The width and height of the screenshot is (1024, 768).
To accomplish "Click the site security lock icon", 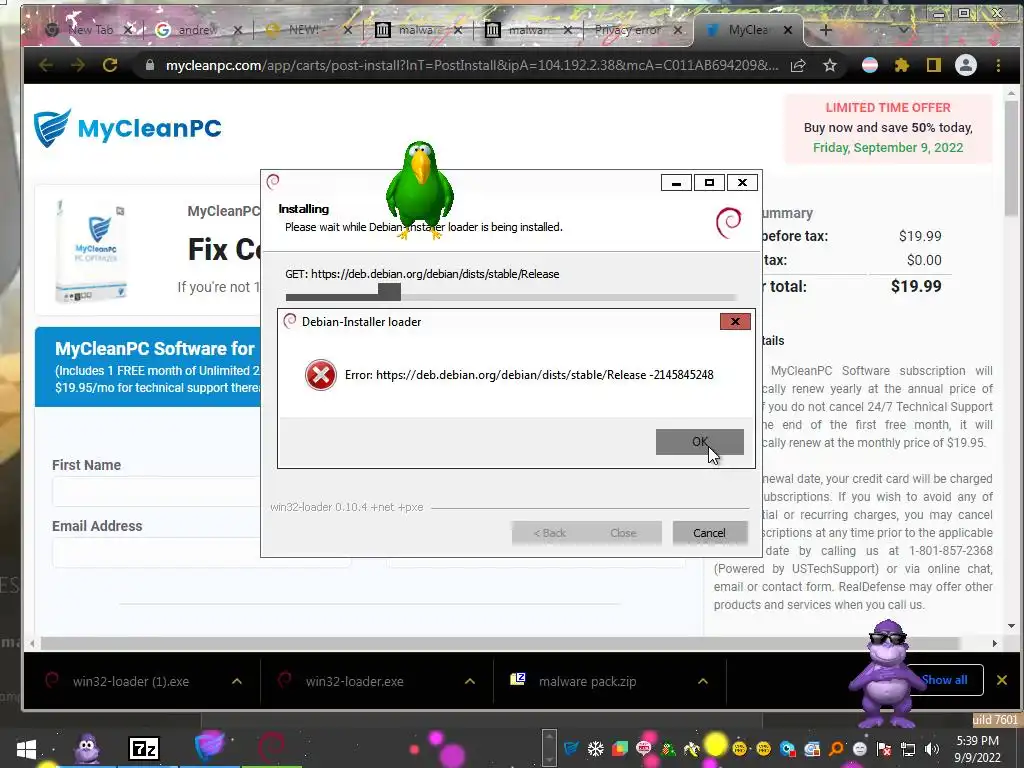I will click(150, 65).
